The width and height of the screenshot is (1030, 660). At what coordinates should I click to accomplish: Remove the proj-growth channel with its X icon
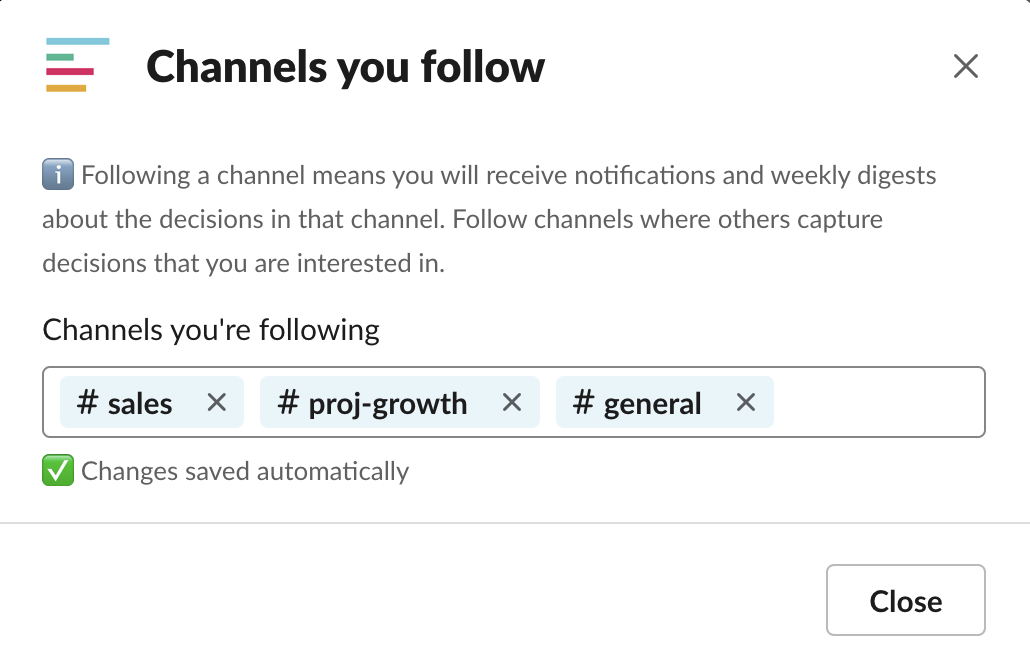(512, 403)
